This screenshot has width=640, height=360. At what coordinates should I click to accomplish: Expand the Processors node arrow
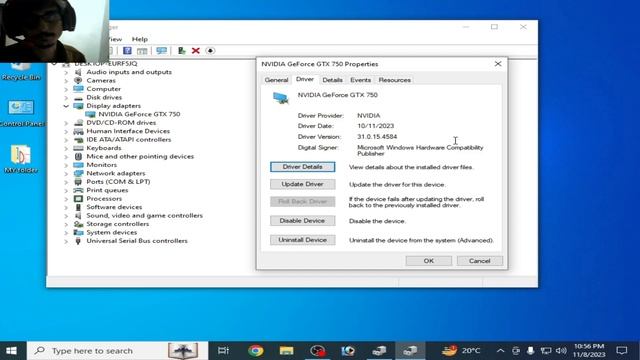66,199
